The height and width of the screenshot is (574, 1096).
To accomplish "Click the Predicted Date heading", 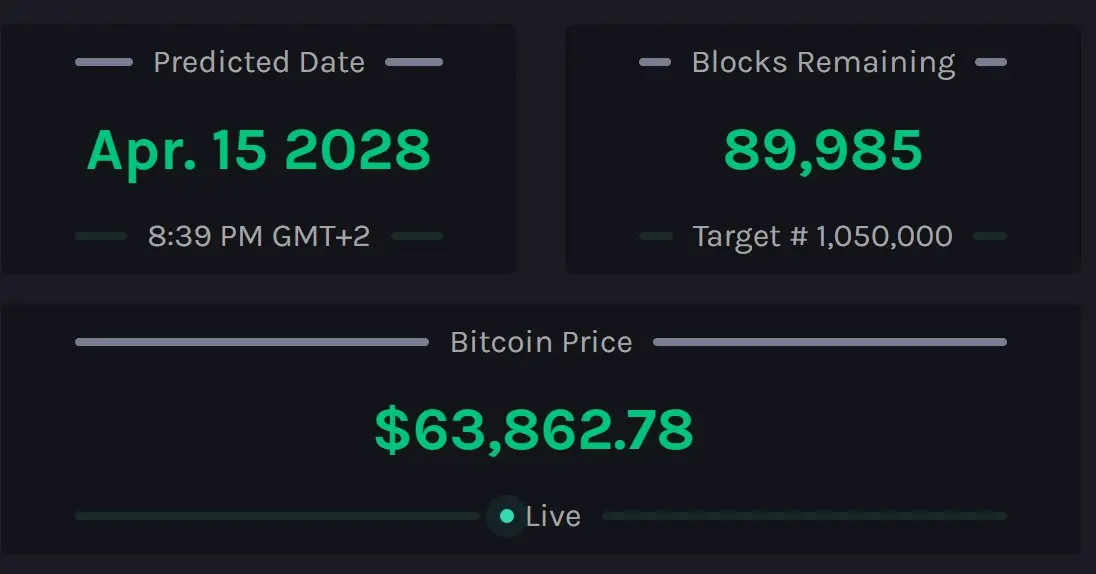I will click(259, 62).
